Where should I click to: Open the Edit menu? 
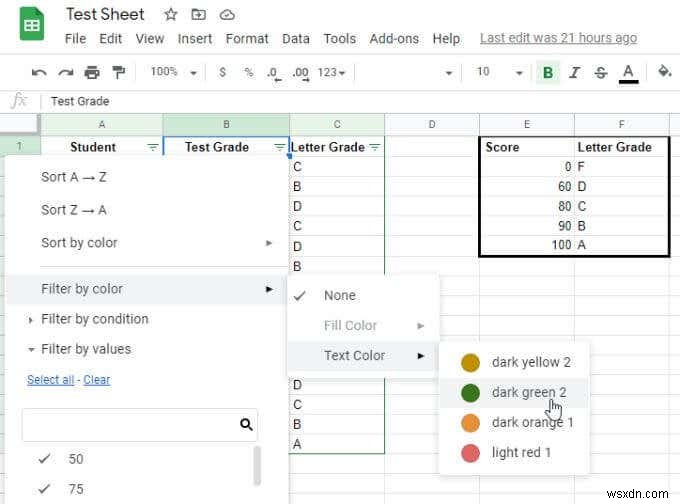point(110,39)
